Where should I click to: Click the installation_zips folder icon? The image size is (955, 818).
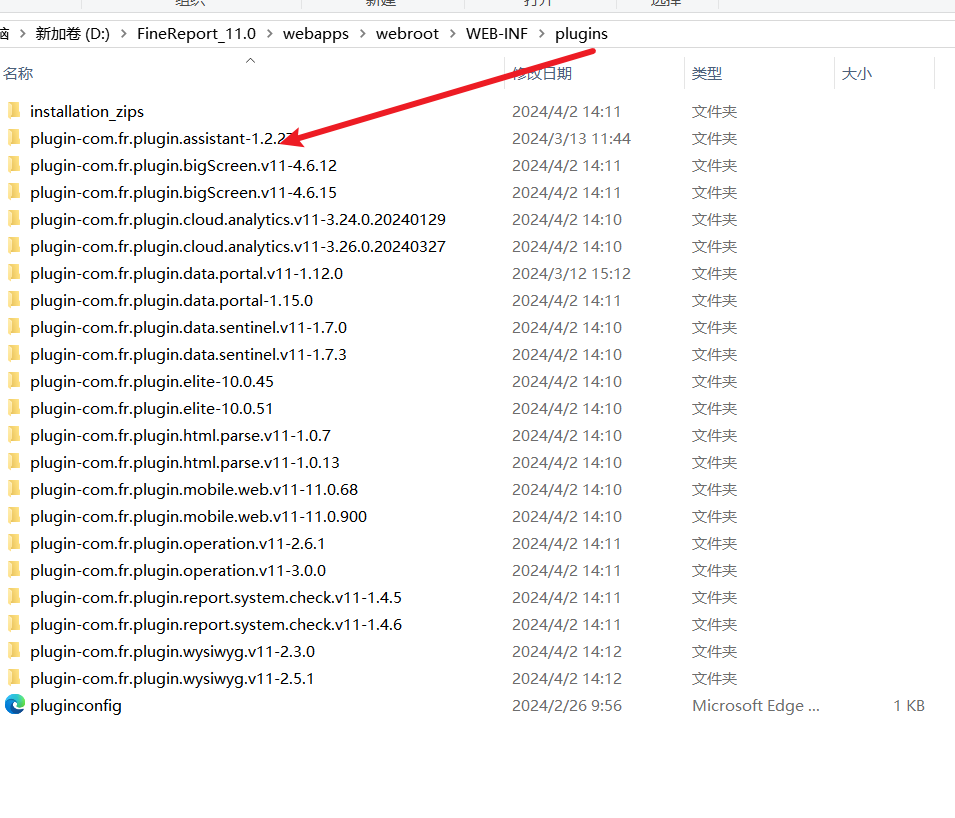click(x=14, y=111)
